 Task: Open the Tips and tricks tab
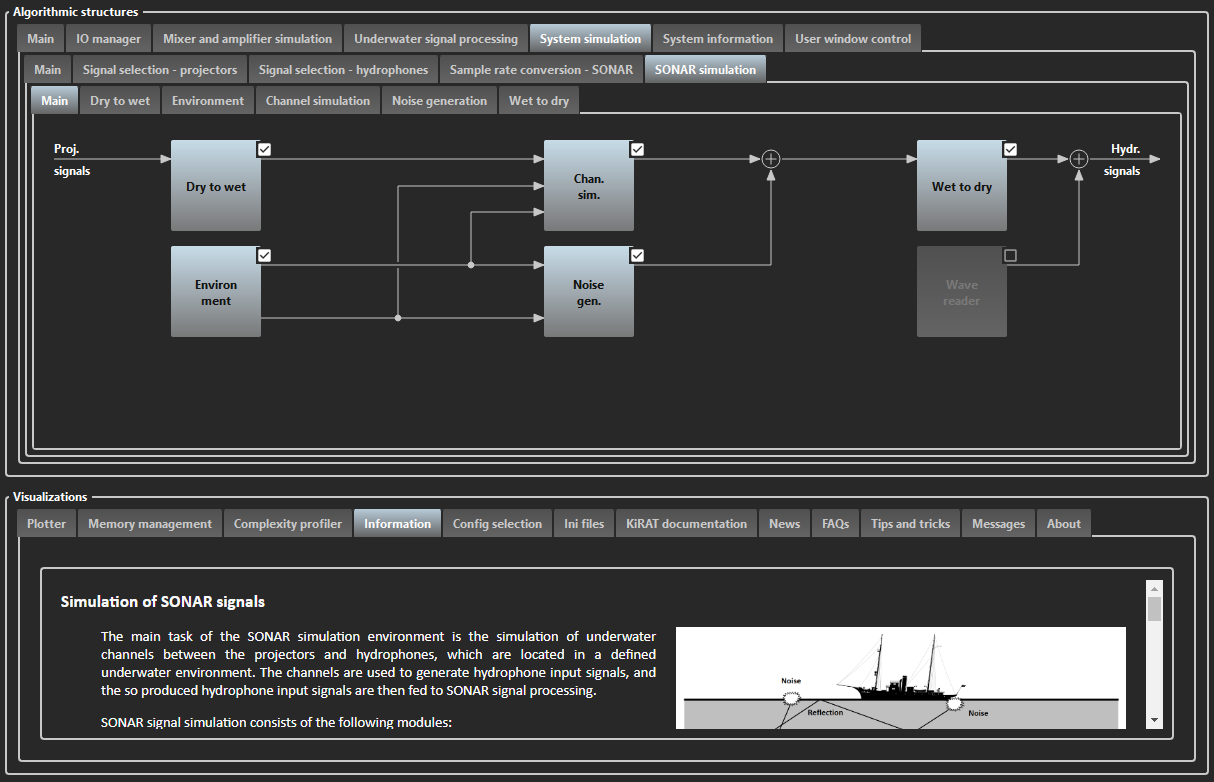(911, 524)
